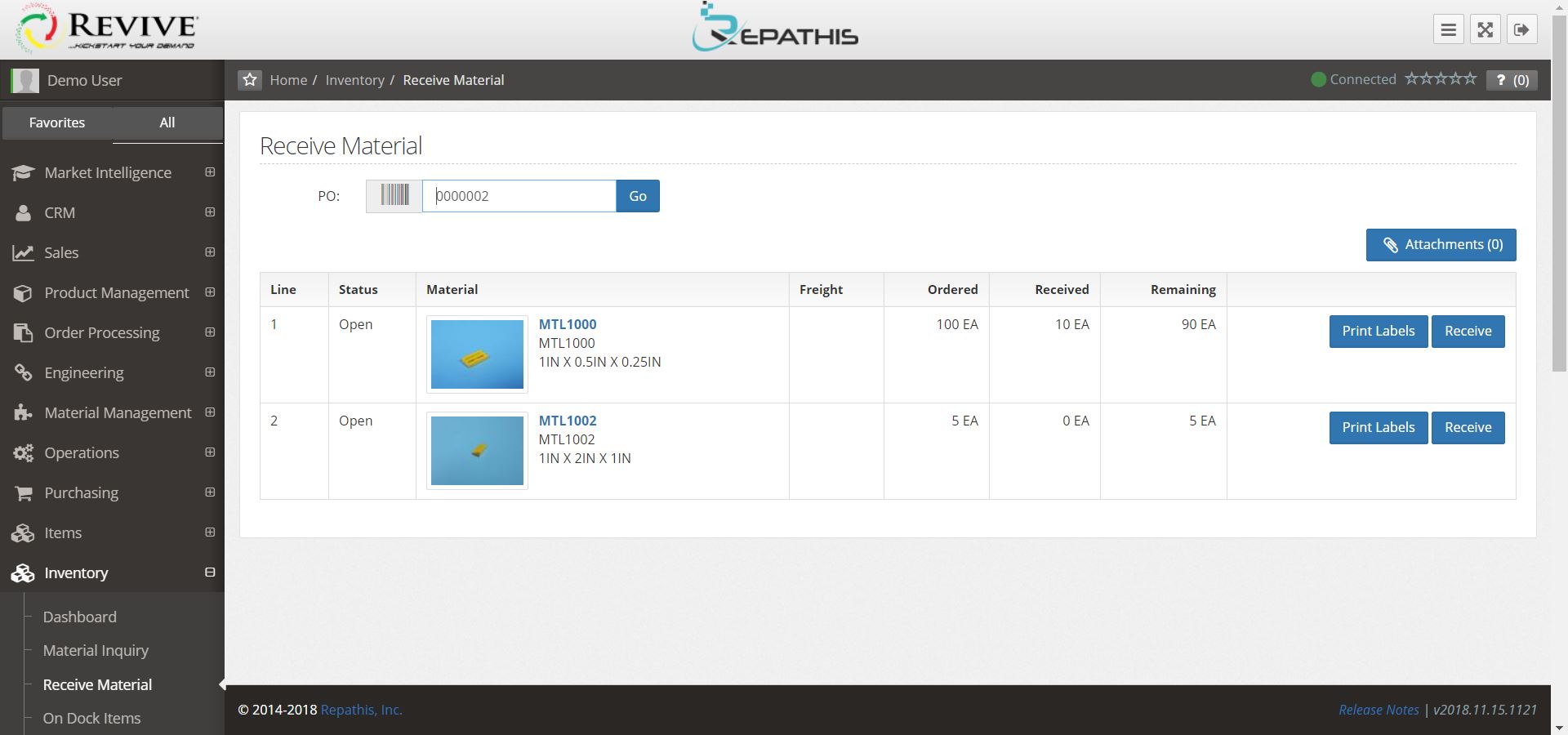Image resolution: width=1568 pixels, height=735 pixels.
Task: Switch to the Favorites tab
Action: pos(57,122)
